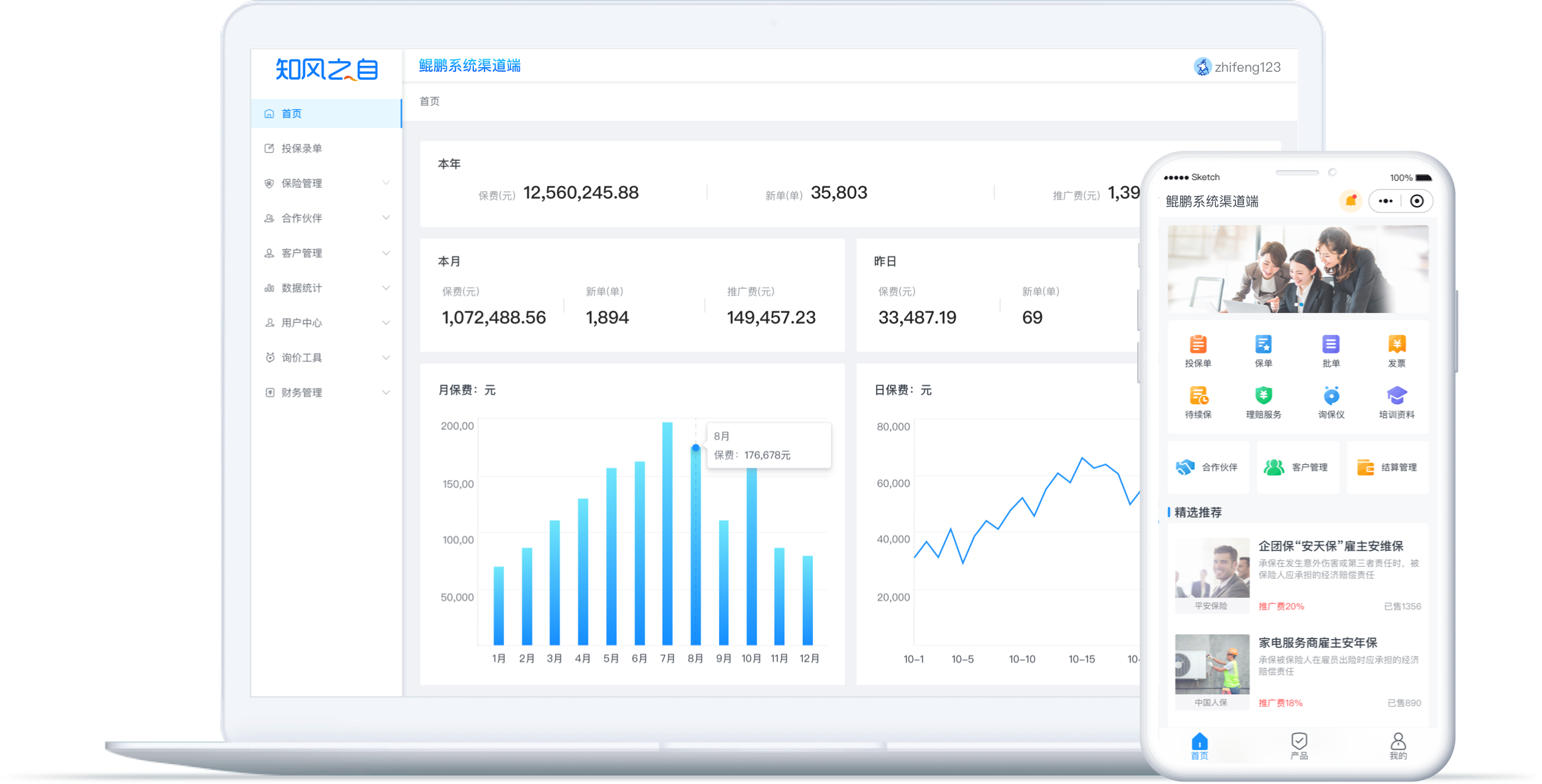Open the 投保单 icon on phone

pos(1198,345)
